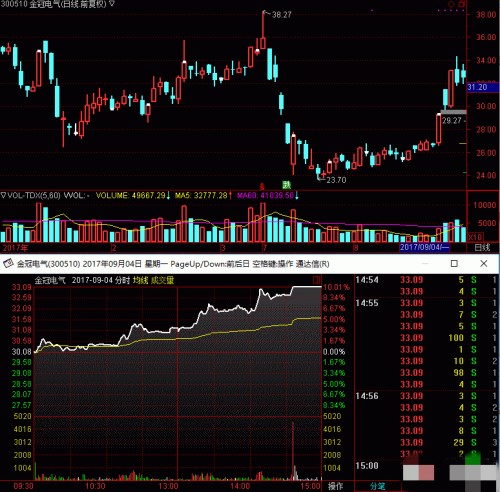Click the diamond icon atop the daily chart

pyautogui.click(x=451, y=4)
